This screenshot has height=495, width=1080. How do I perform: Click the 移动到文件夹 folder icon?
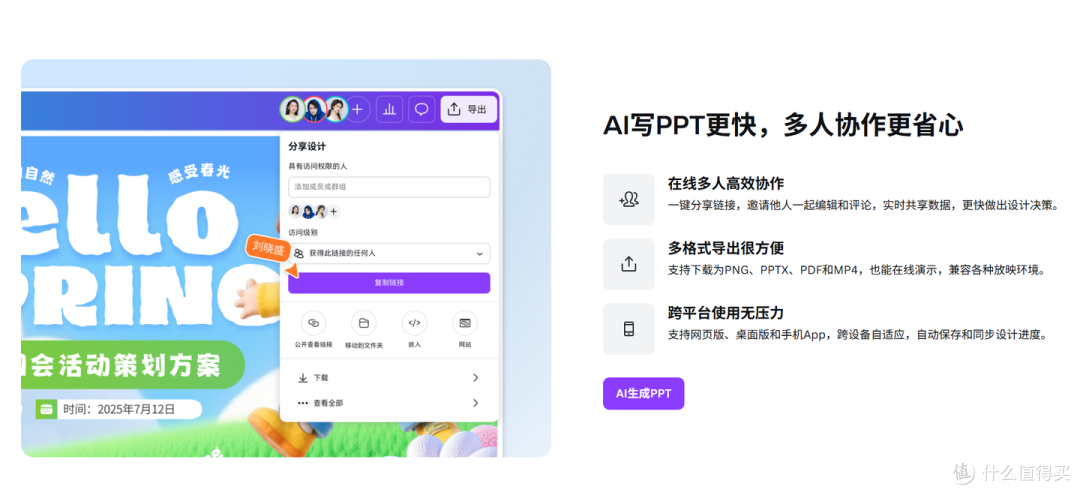click(364, 323)
